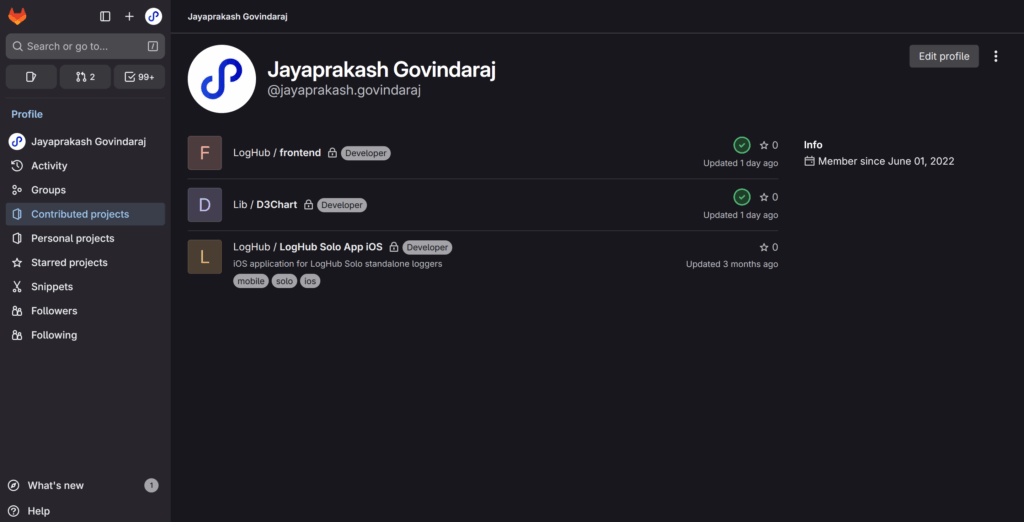Open merge requests counter showing 2
1024x522 pixels.
(85, 77)
